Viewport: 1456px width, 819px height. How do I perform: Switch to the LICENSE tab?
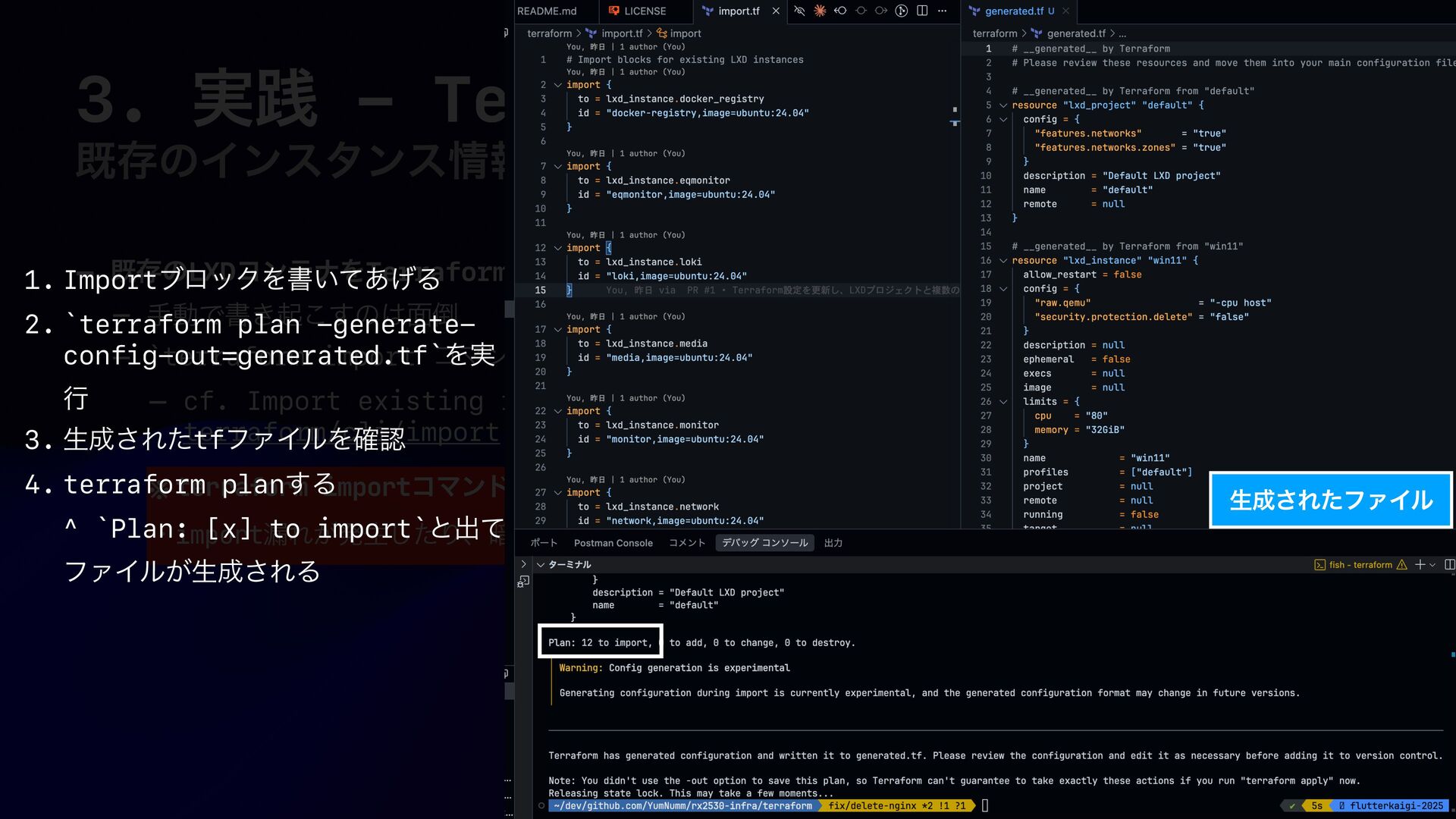coord(645,11)
